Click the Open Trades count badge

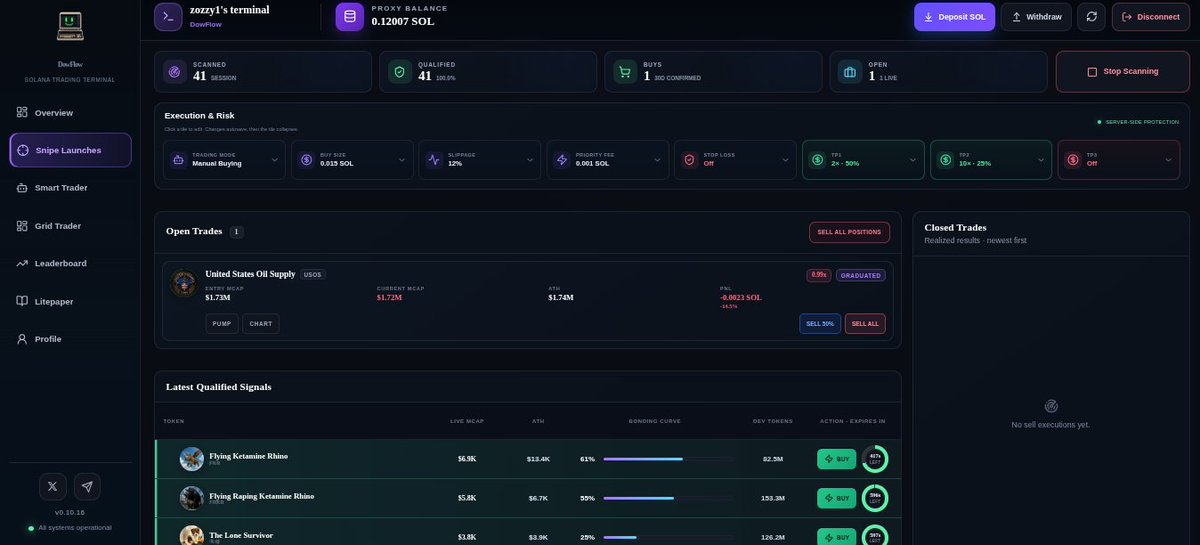[x=237, y=232]
